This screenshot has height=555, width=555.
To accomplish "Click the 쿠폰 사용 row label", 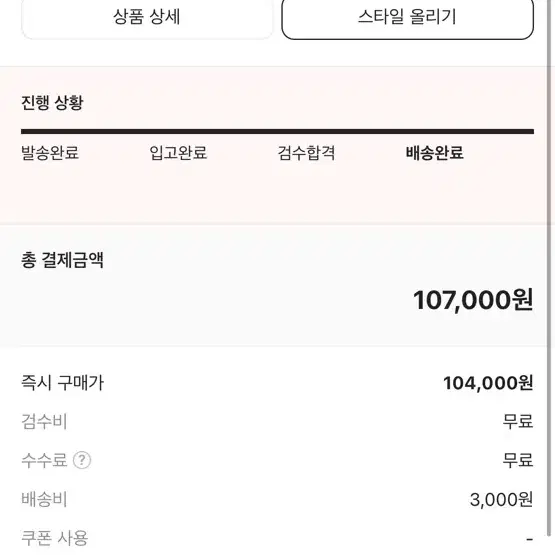I will tap(55, 538).
